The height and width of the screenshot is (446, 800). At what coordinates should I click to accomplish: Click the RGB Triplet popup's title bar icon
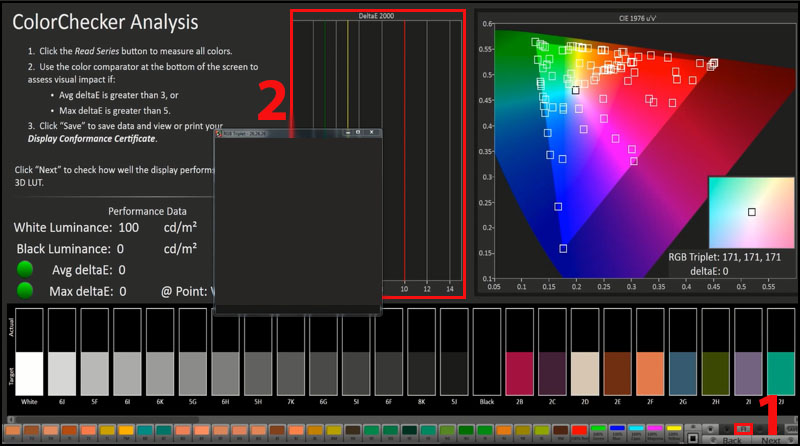[219, 134]
